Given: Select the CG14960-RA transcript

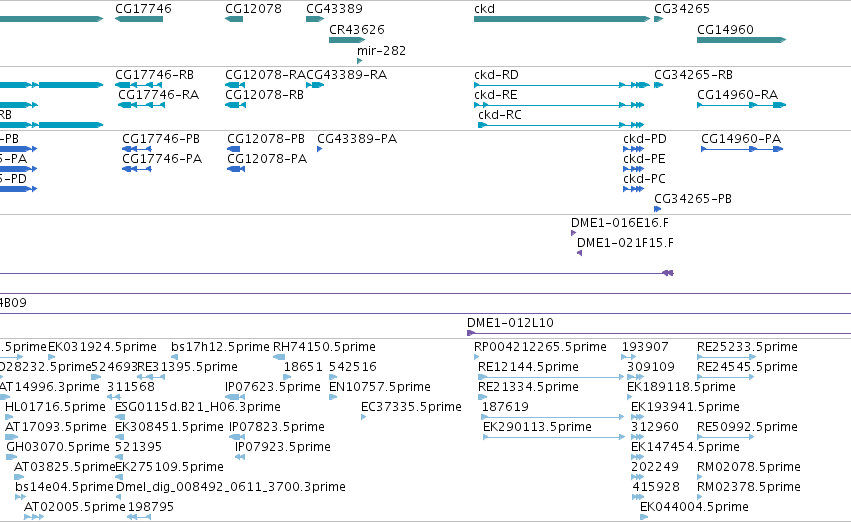Looking at the screenshot, I should (741, 105).
